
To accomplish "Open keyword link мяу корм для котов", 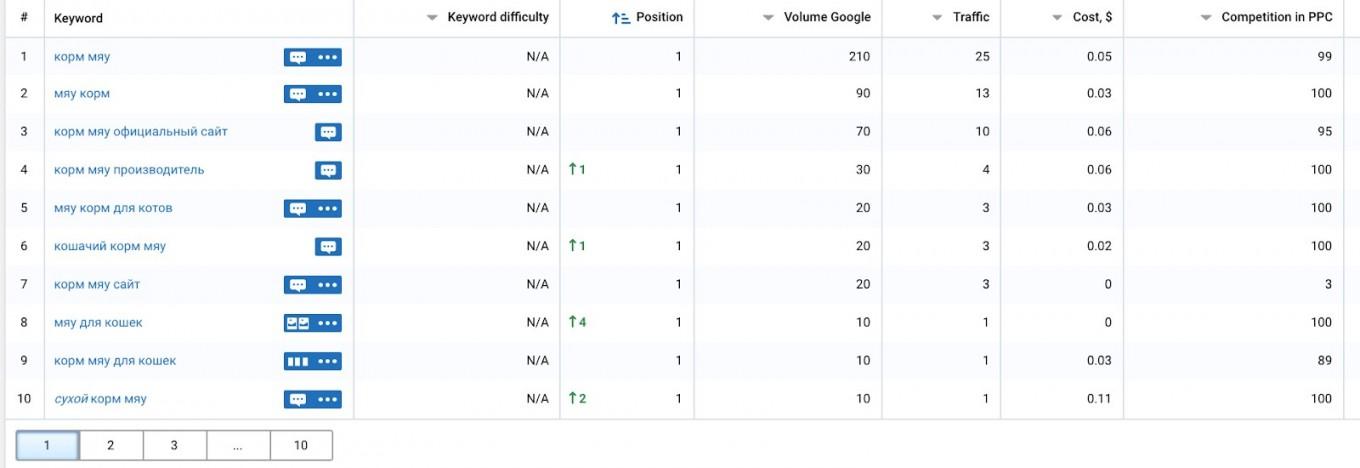I will tap(113, 208).
